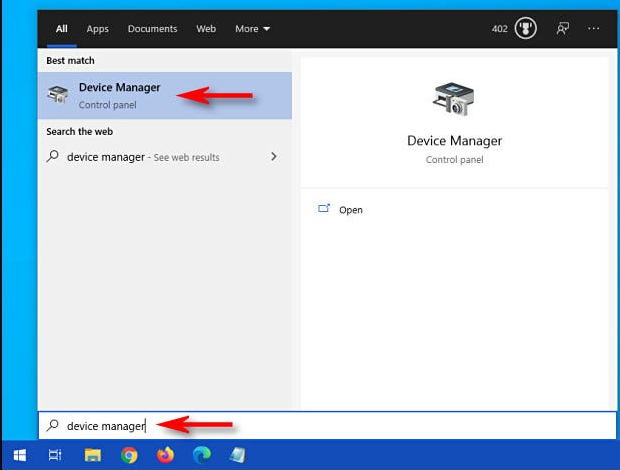The width and height of the screenshot is (620, 470).
Task: Click the search box magnifier icon
Action: pyautogui.click(x=53, y=425)
